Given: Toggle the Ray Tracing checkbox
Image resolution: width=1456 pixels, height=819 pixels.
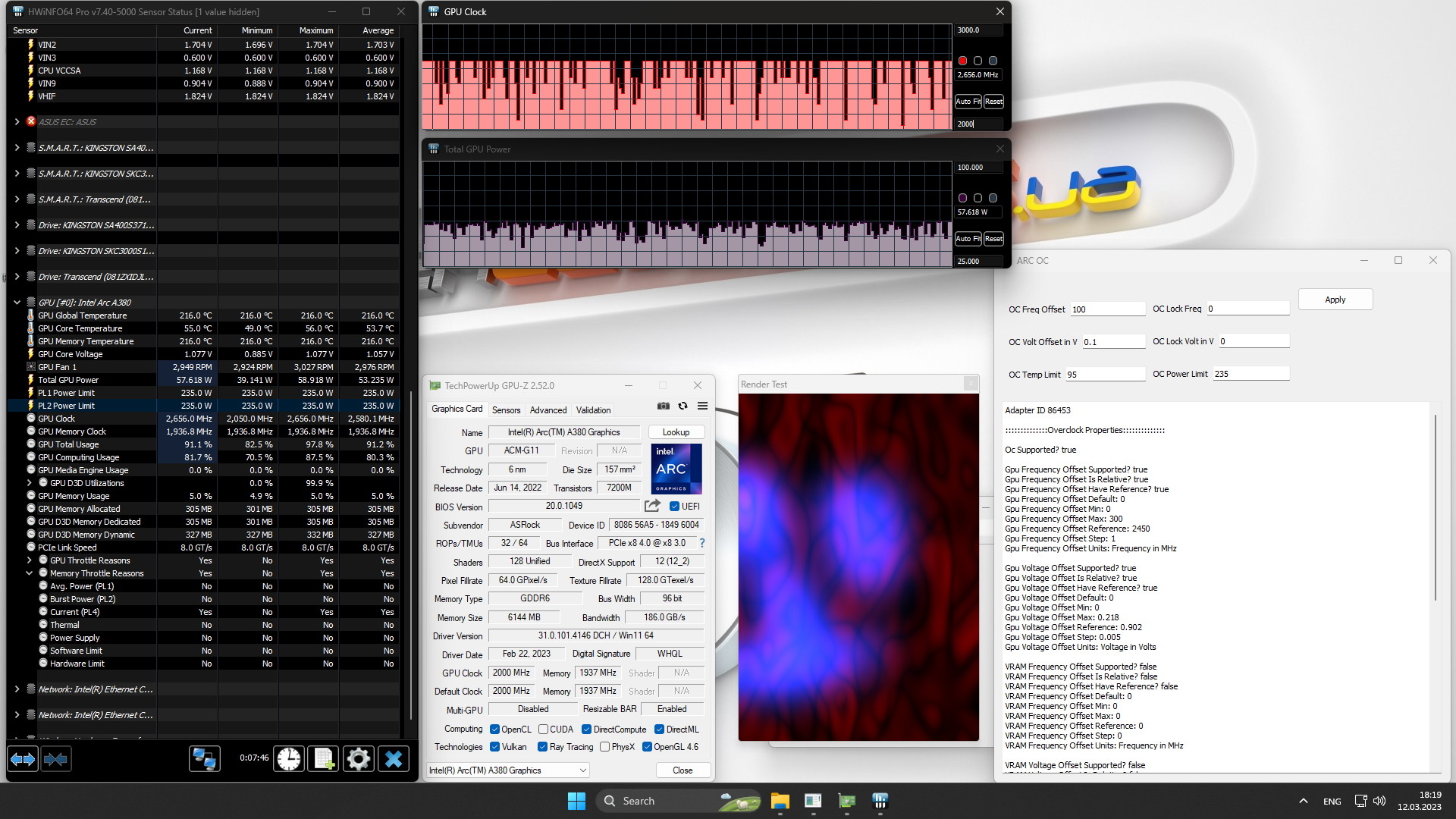Looking at the screenshot, I should point(542,747).
